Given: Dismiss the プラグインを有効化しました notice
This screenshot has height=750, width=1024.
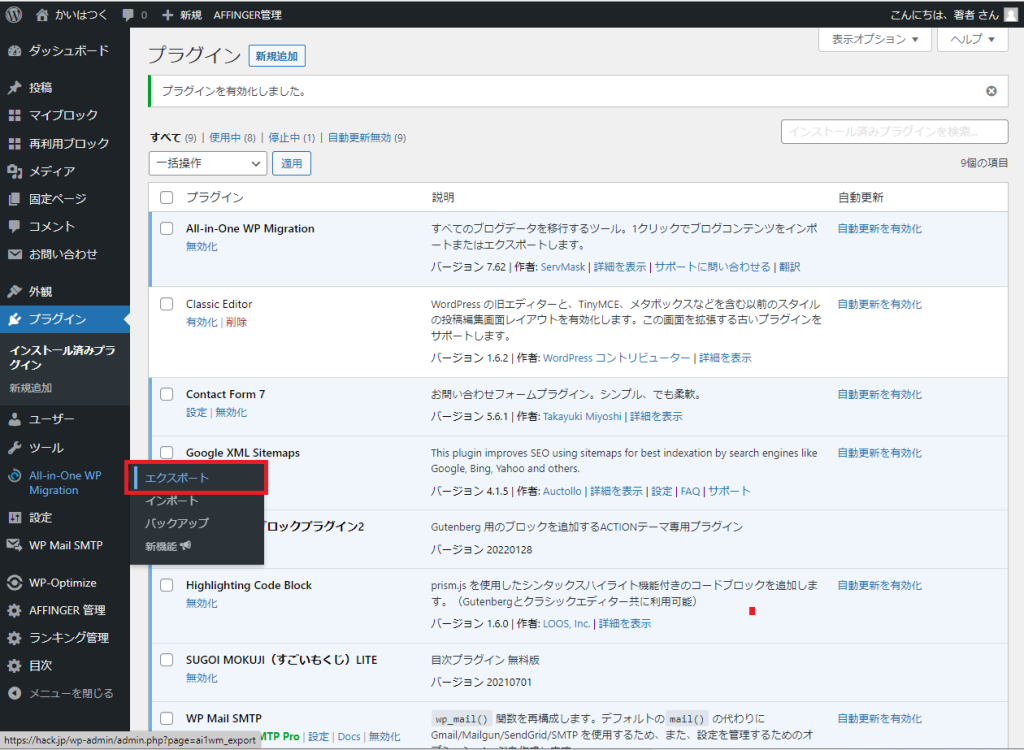Looking at the screenshot, I should 991,91.
